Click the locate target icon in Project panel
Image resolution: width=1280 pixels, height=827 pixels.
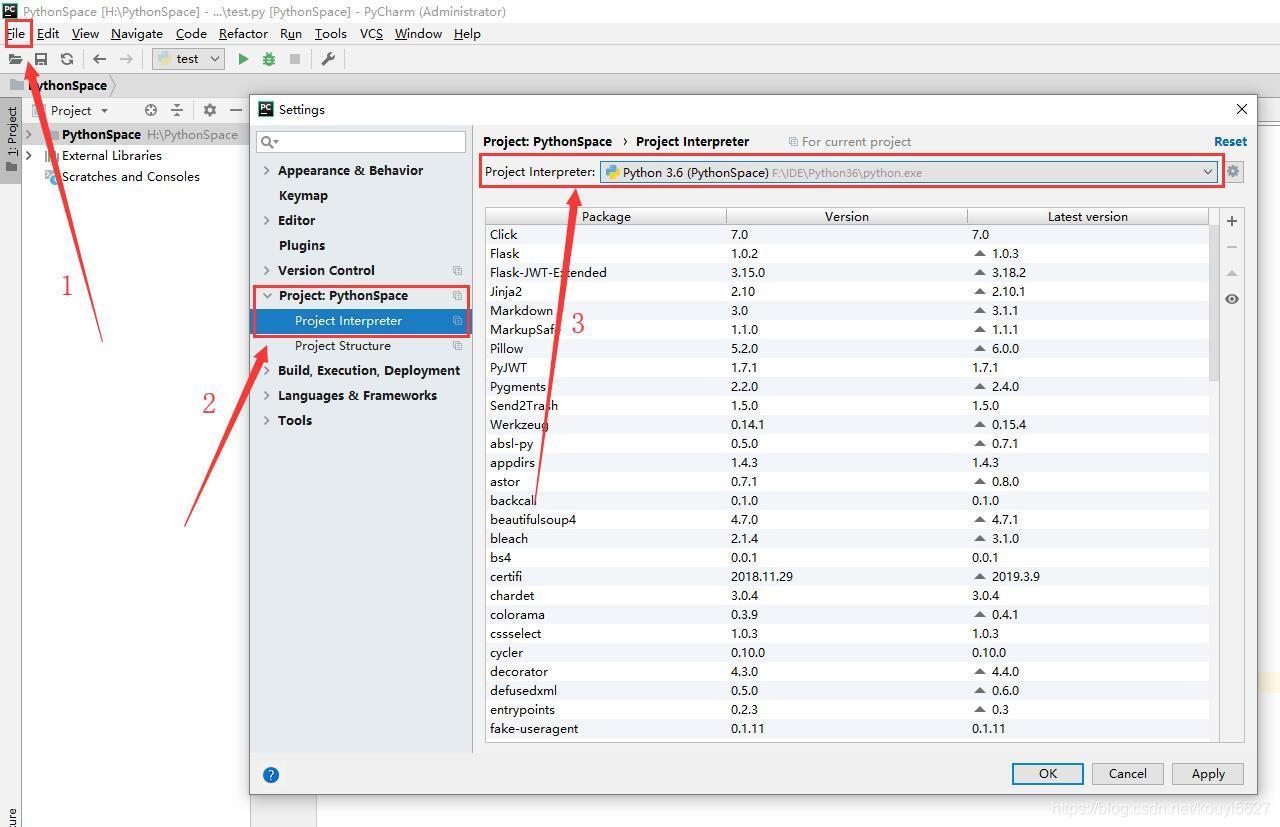(151, 110)
